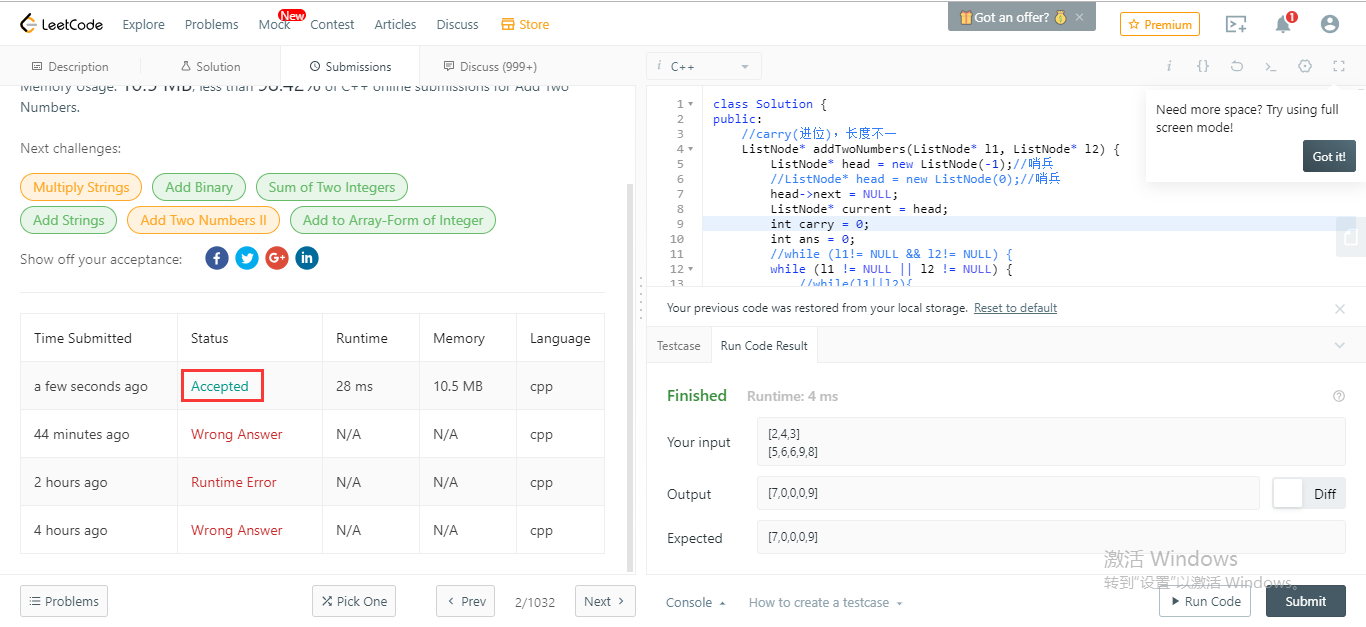Screen dimensions: 1366x627
Task: Click the code format braces icon
Action: [x=1203, y=66]
